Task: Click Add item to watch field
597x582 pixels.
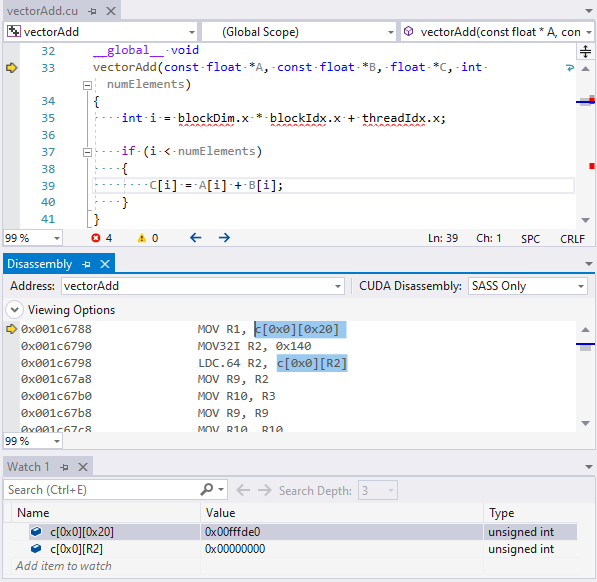Action: pos(64,566)
